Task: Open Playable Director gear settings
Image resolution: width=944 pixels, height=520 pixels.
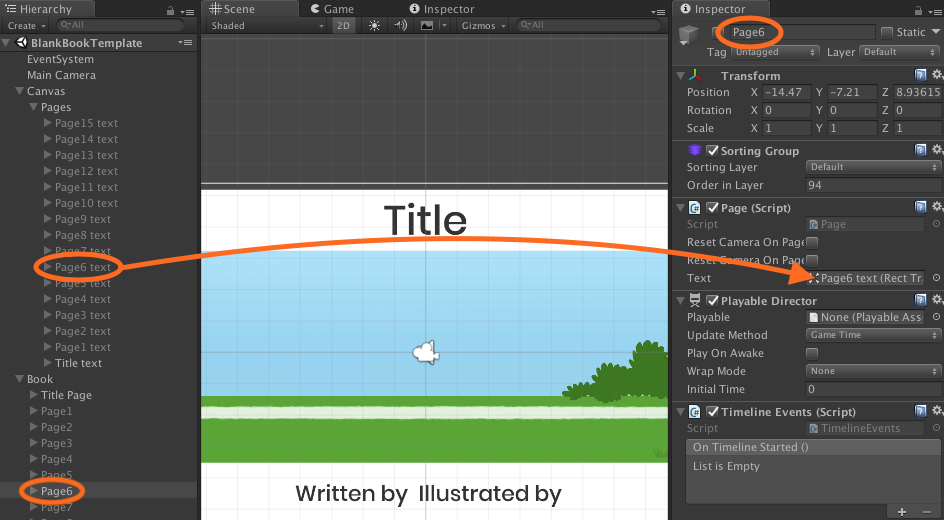Action: tap(937, 300)
